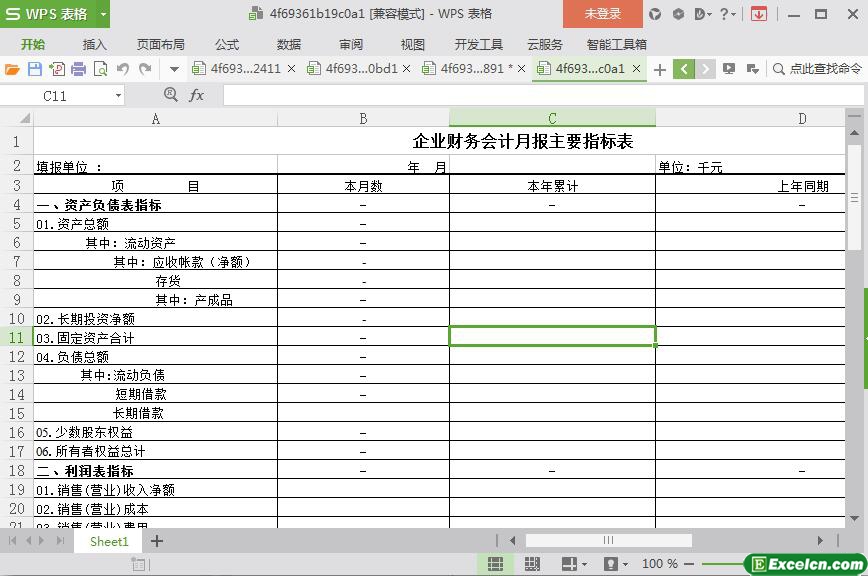Print the spreadsheet using the printer icon
The height and width of the screenshot is (576, 868).
click(79, 69)
